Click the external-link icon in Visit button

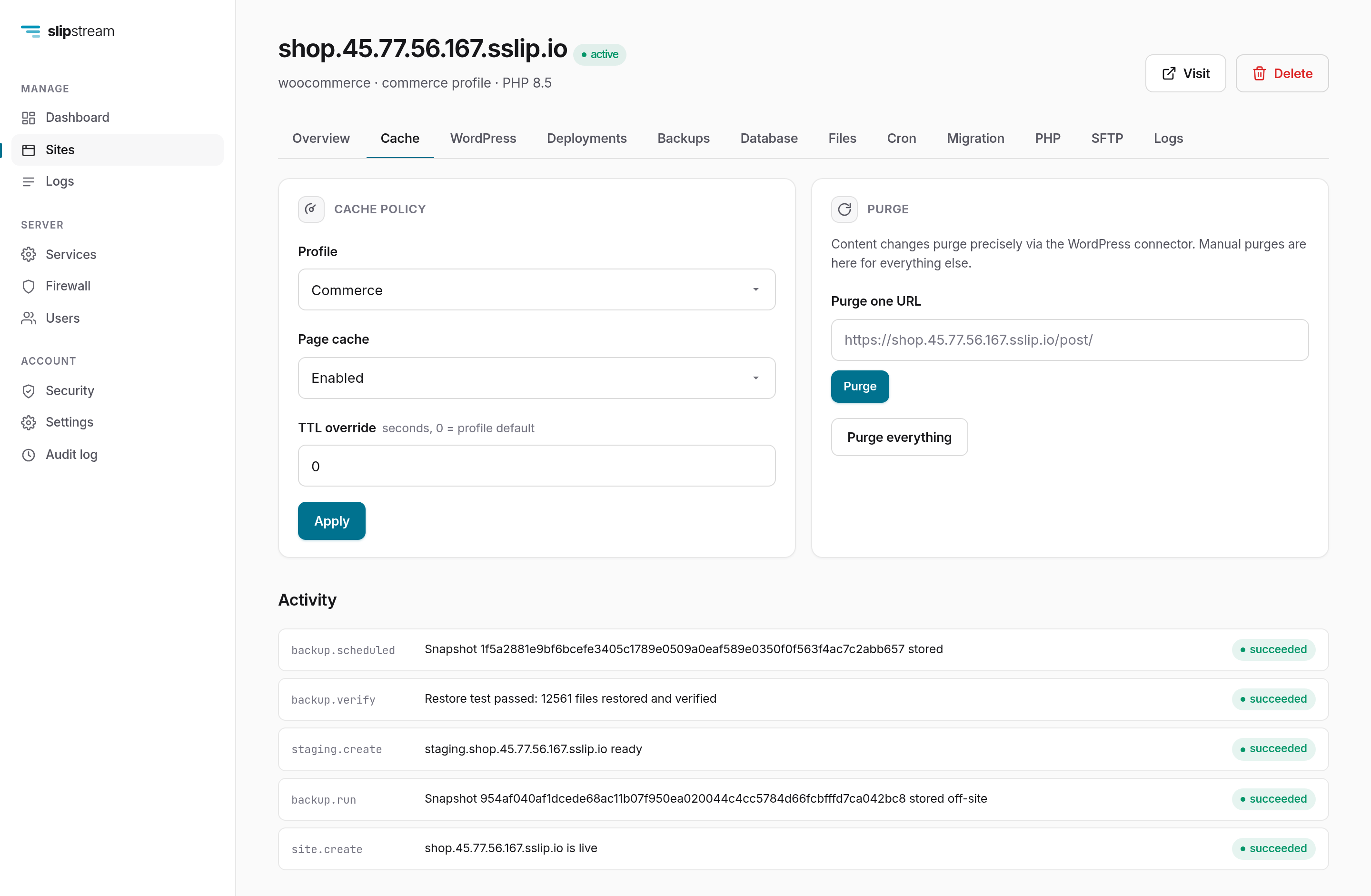point(1169,74)
